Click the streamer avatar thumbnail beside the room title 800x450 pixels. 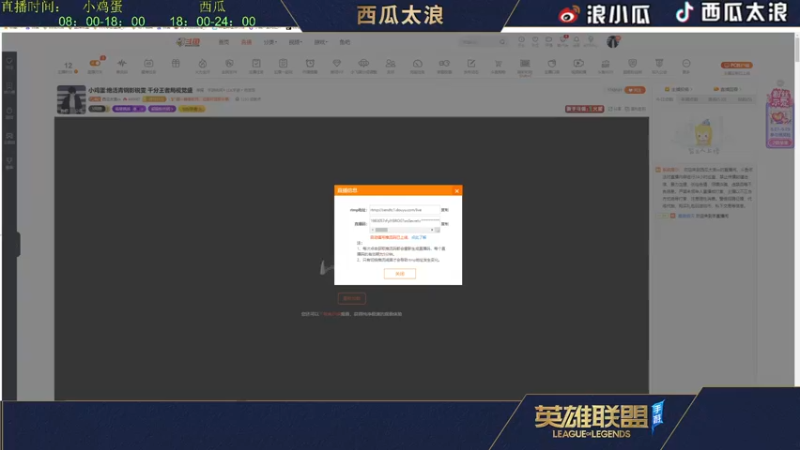(x=71, y=99)
